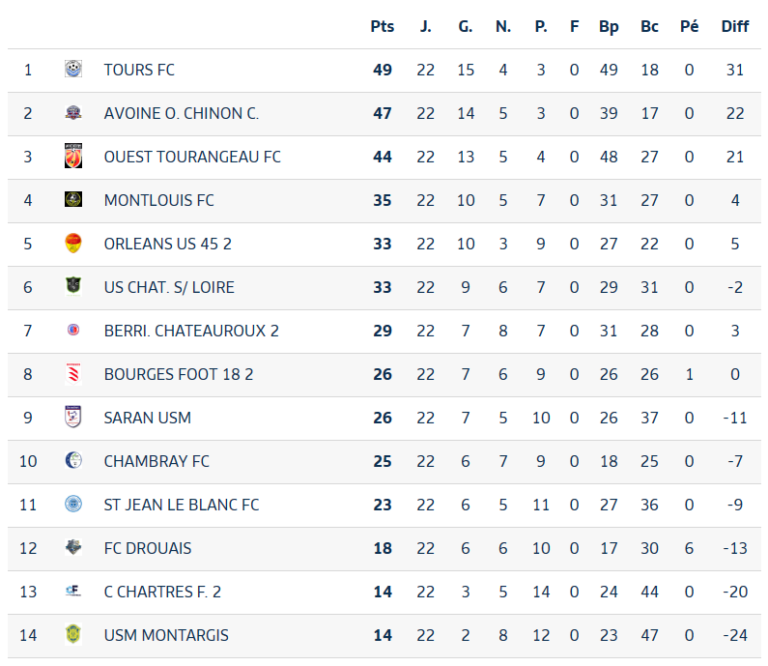Select the Ouest Tourangeau FC crest icon
768x666 pixels.
click(x=73, y=156)
